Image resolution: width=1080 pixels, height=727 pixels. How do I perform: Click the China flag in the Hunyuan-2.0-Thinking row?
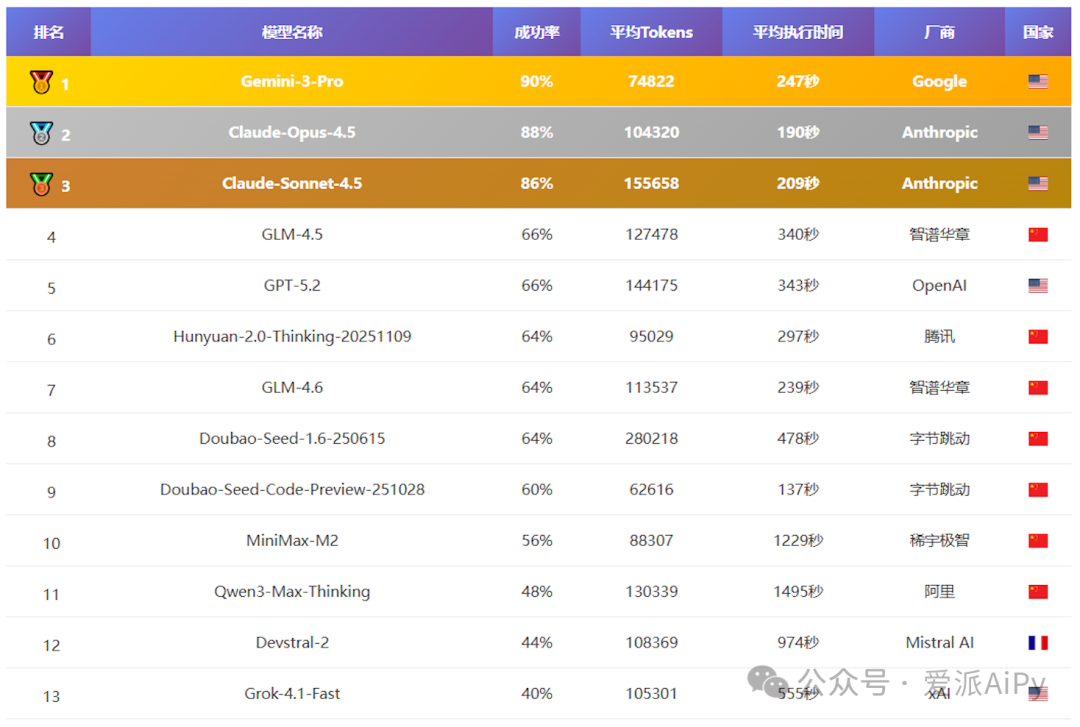tap(1038, 336)
